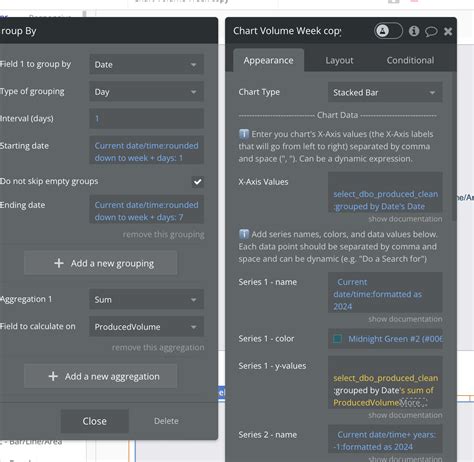The width and height of the screenshot is (474, 462).
Task: Switch to the Layout tab
Action: point(339,60)
